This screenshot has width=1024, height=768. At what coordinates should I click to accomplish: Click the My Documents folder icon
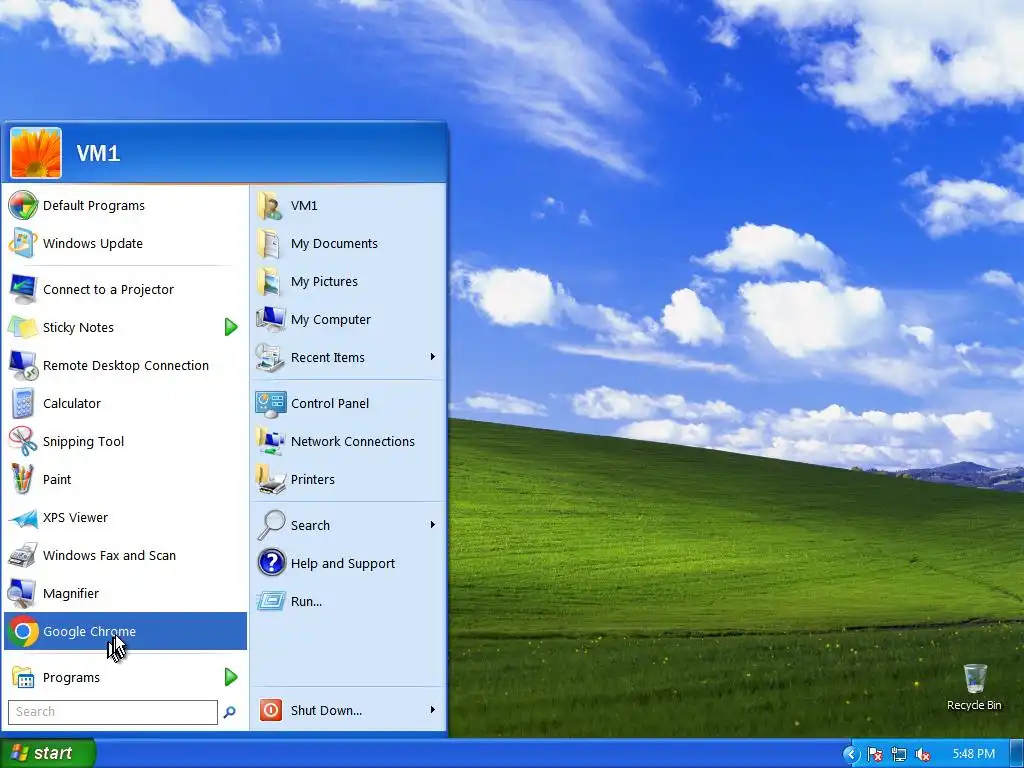[x=270, y=243]
